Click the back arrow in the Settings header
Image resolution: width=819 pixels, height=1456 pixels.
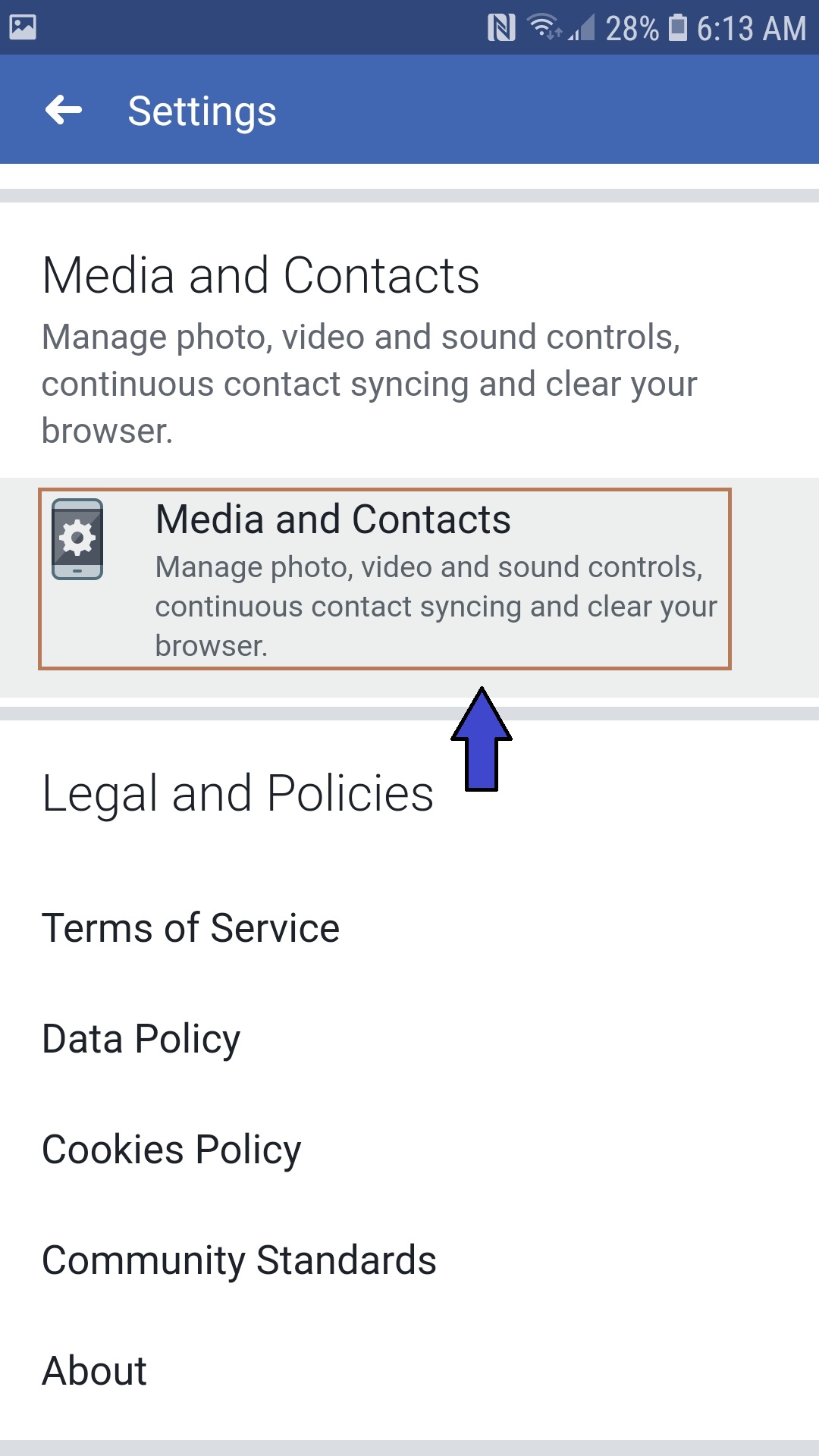(64, 110)
